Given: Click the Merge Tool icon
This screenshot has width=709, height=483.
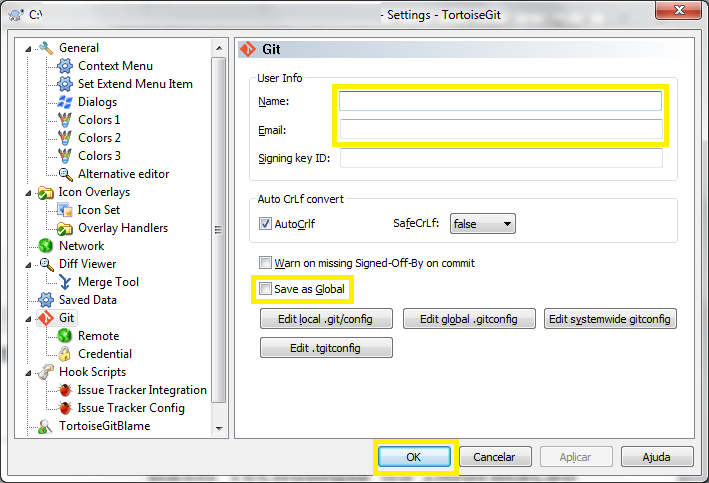Looking at the screenshot, I should coord(65,282).
